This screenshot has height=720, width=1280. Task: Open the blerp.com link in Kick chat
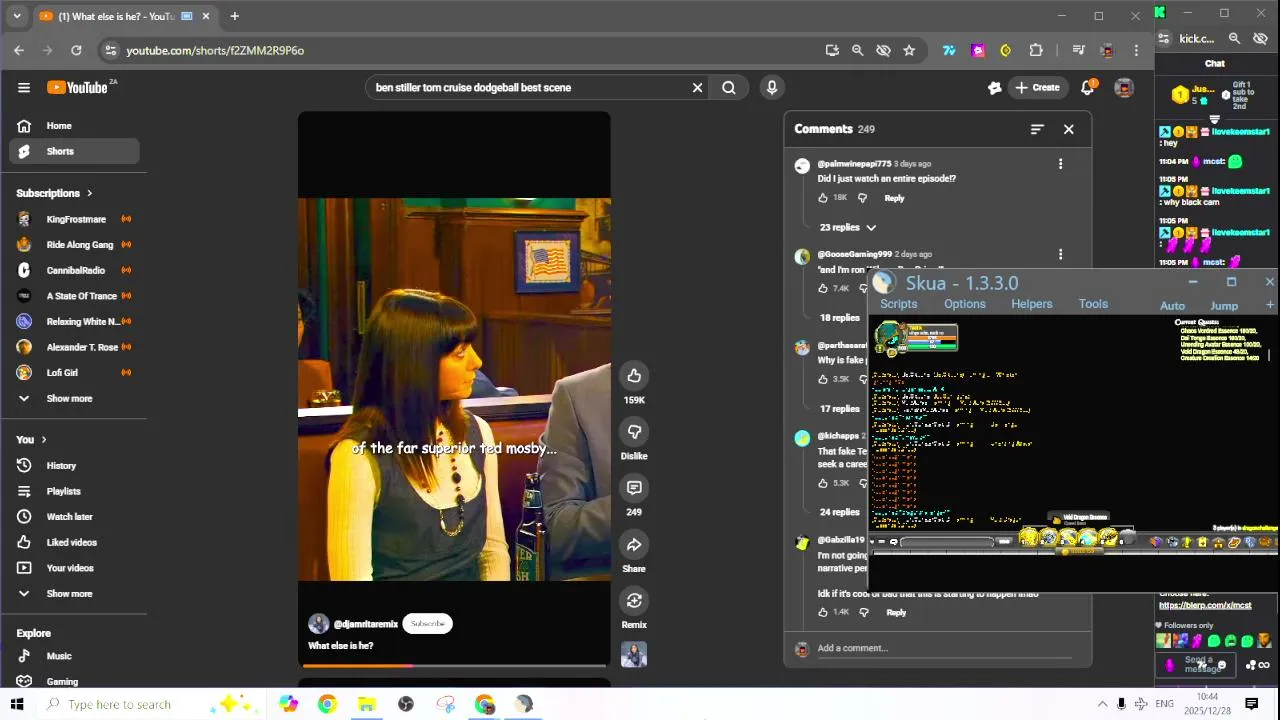point(1205,605)
